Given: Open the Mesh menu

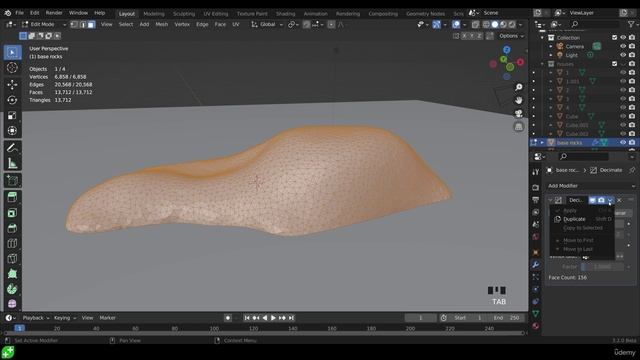Looking at the screenshot, I should point(162,24).
